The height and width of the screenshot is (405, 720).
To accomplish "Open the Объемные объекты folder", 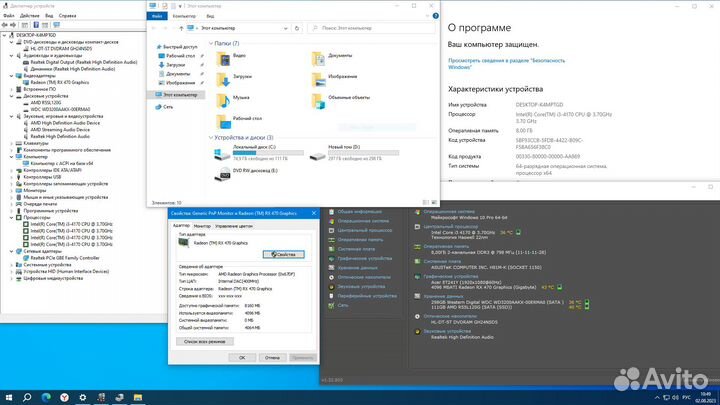I will [x=341, y=101].
